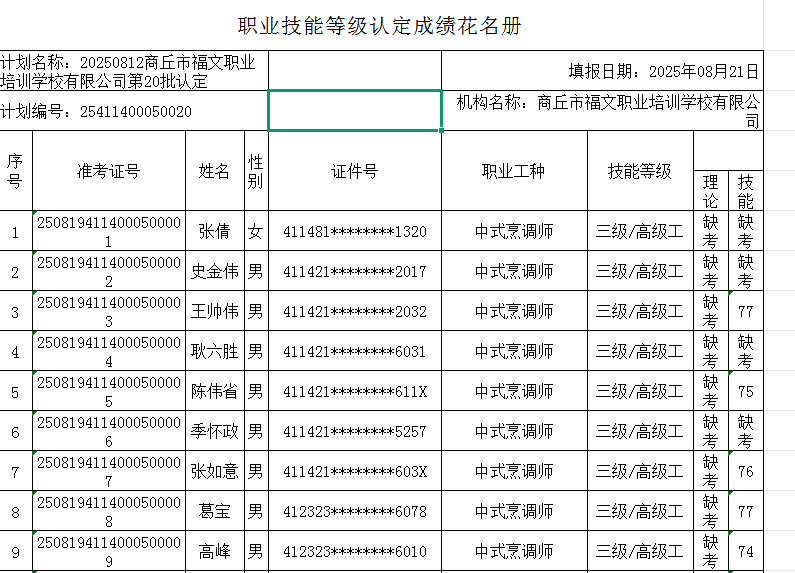This screenshot has height=573, width=795.
Task: Click the 技能等级 header cell
Action: (x=639, y=171)
